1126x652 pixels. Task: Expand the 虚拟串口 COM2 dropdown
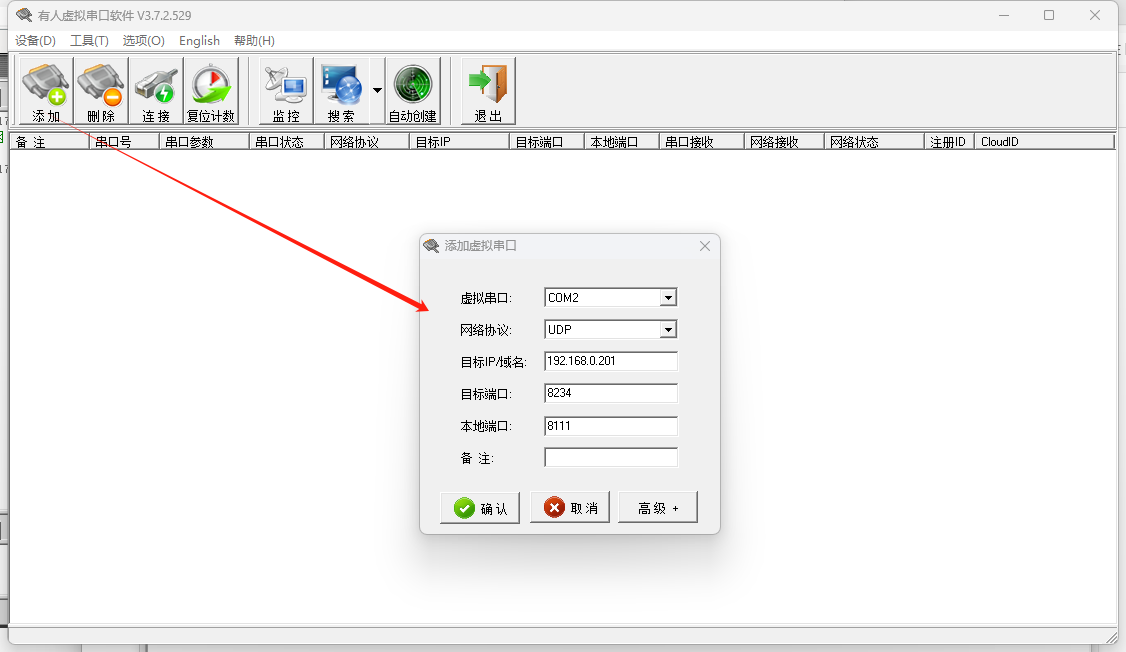click(669, 297)
